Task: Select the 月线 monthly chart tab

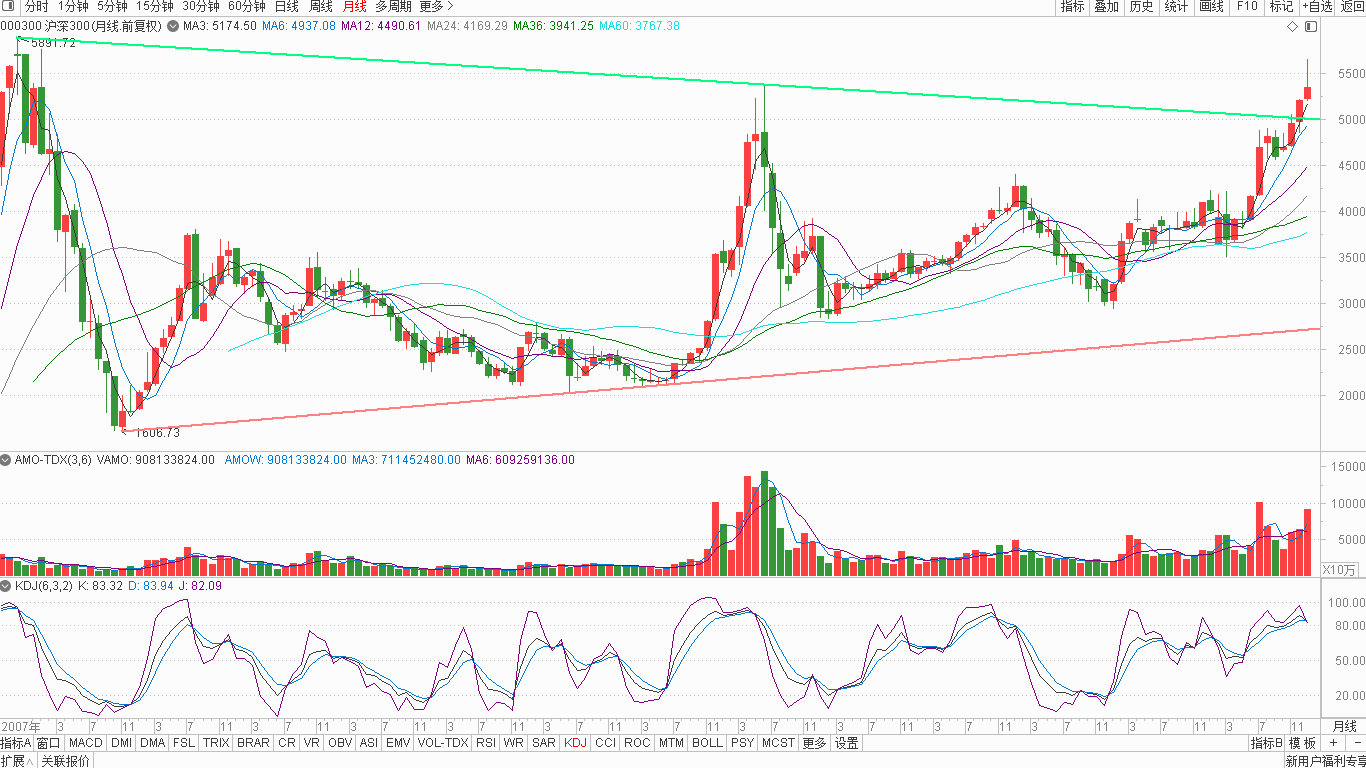Action: click(354, 6)
